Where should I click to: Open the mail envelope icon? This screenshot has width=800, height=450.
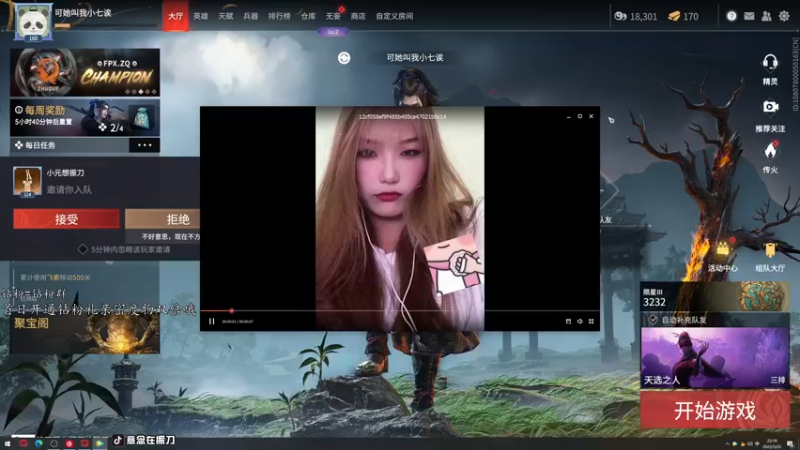[x=749, y=16]
